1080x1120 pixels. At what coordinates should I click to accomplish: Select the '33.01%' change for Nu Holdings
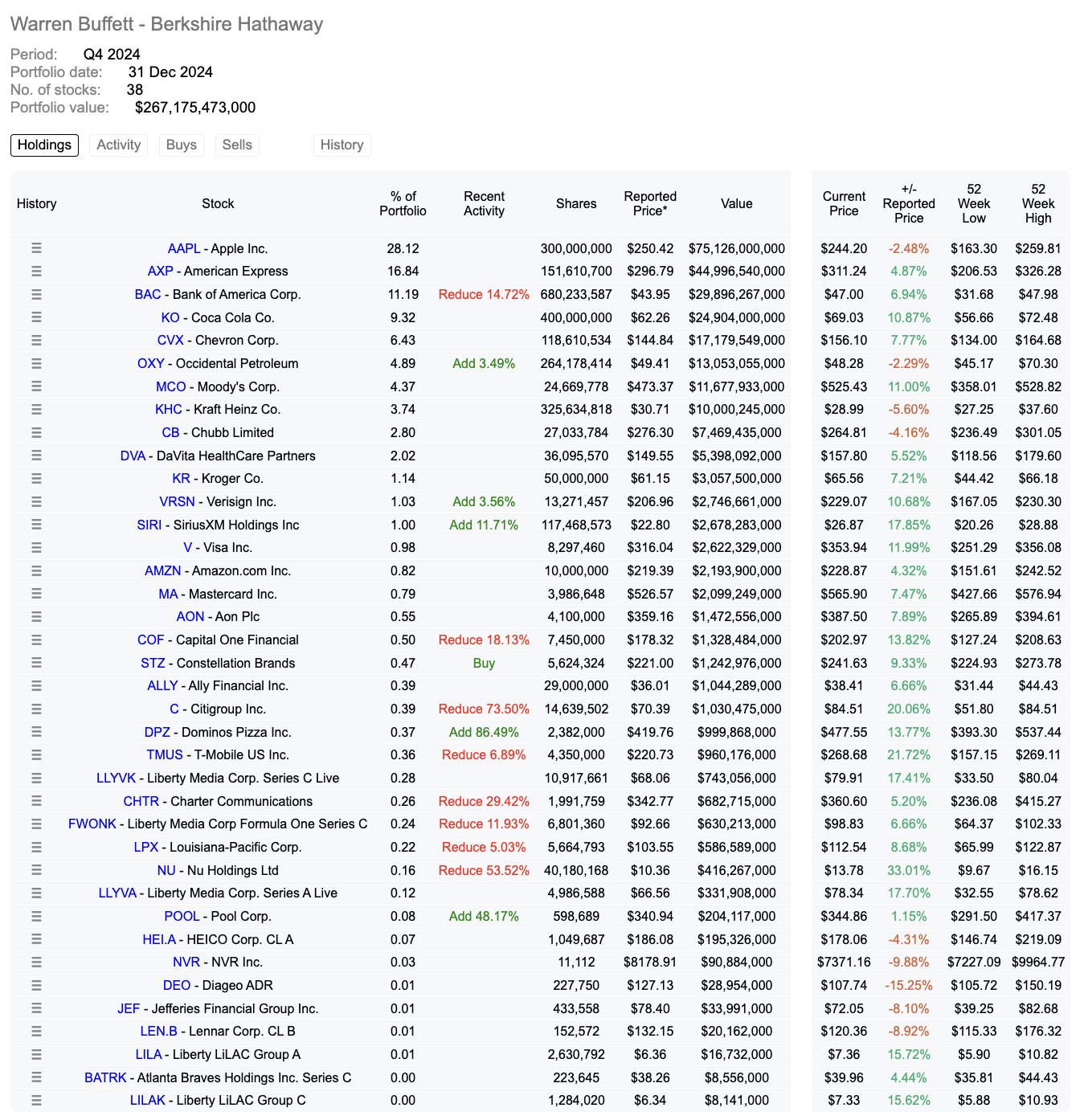pyautogui.click(x=909, y=871)
